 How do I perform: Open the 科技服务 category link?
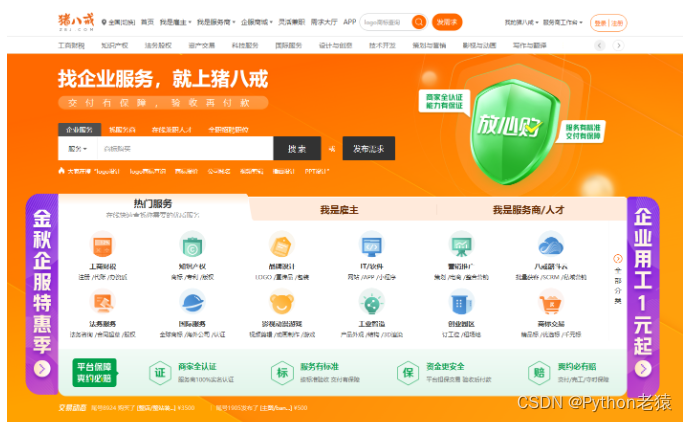245,45
